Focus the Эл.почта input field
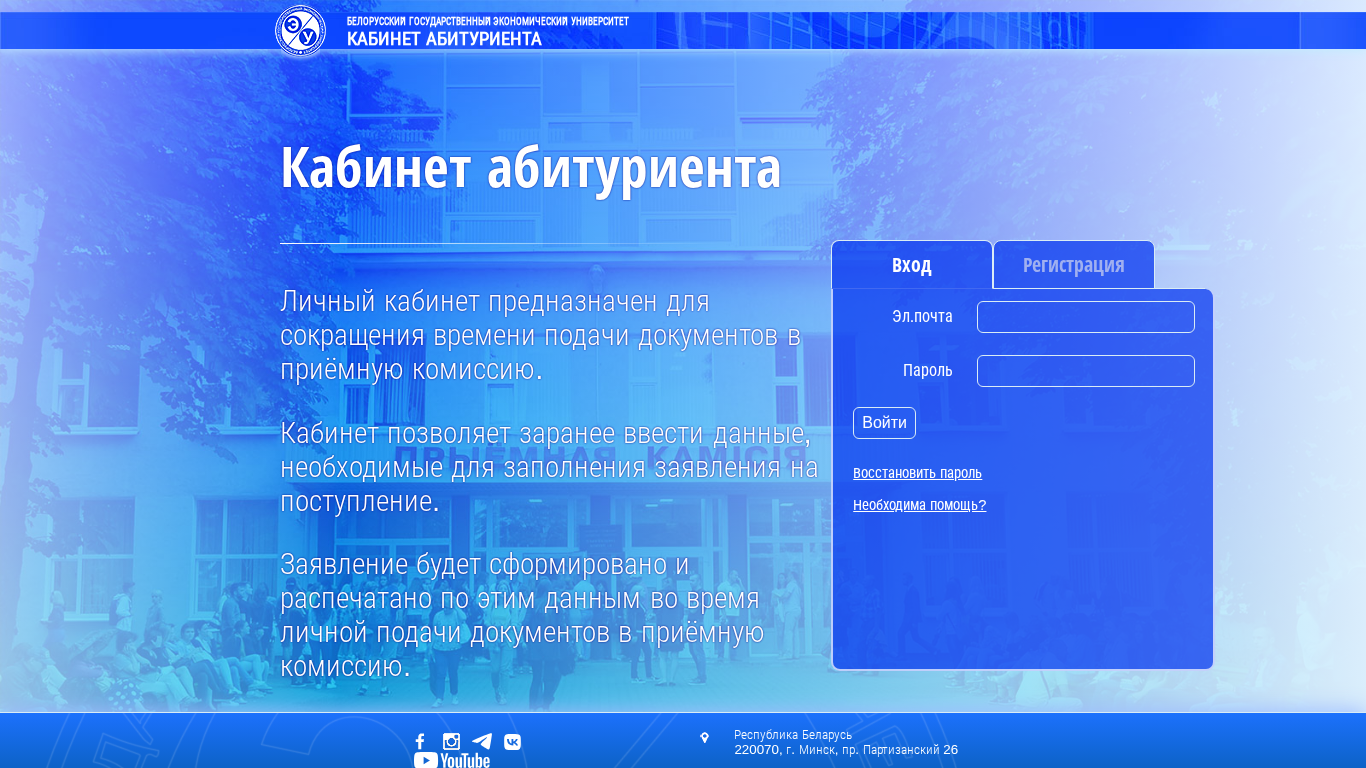Viewport: 1366px width, 768px height. coord(1086,317)
